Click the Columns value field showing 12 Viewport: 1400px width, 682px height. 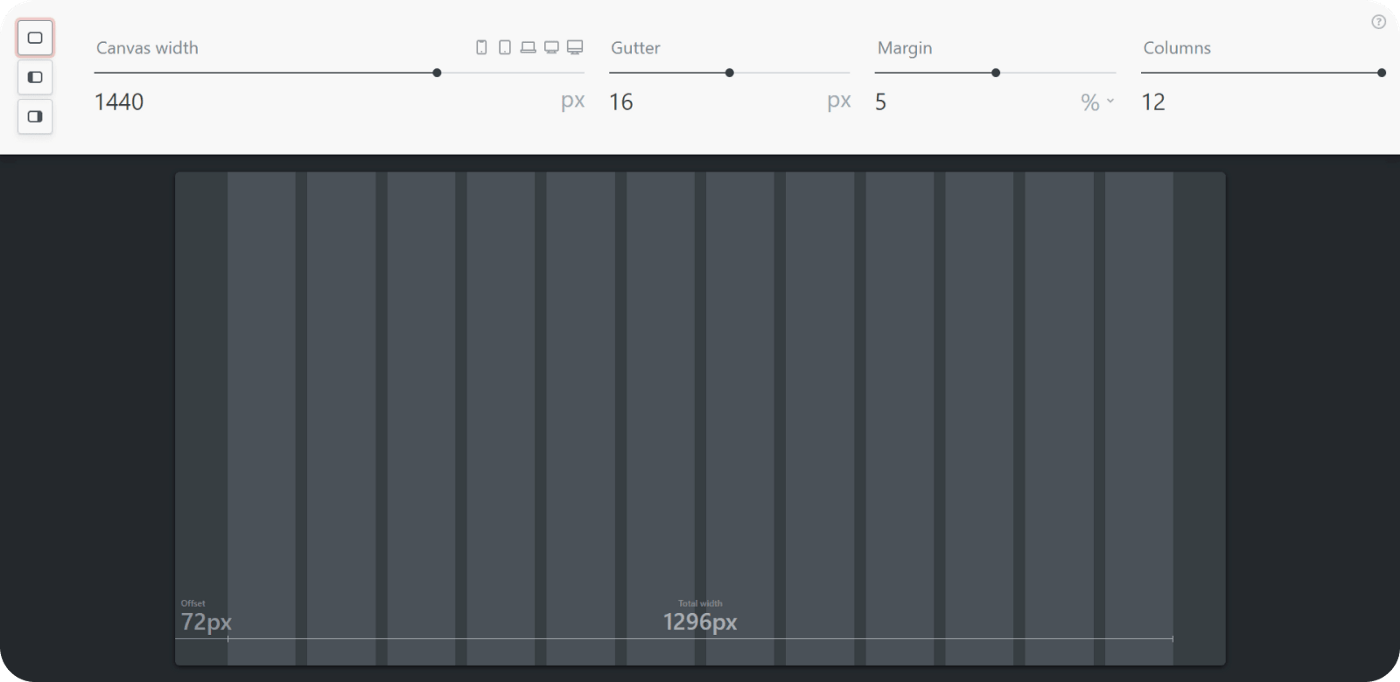1153,102
